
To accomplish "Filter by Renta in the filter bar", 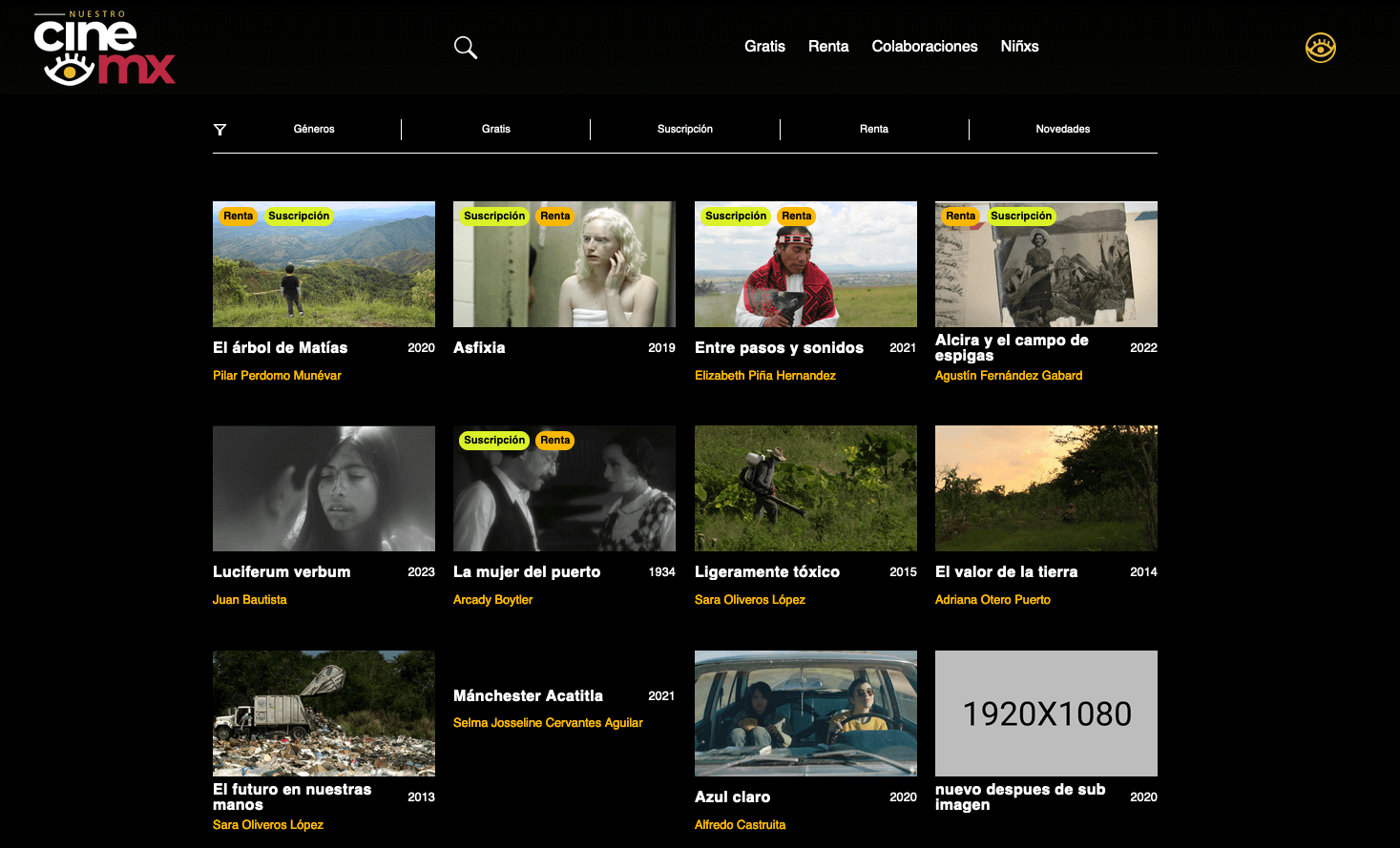I will pos(873,130).
